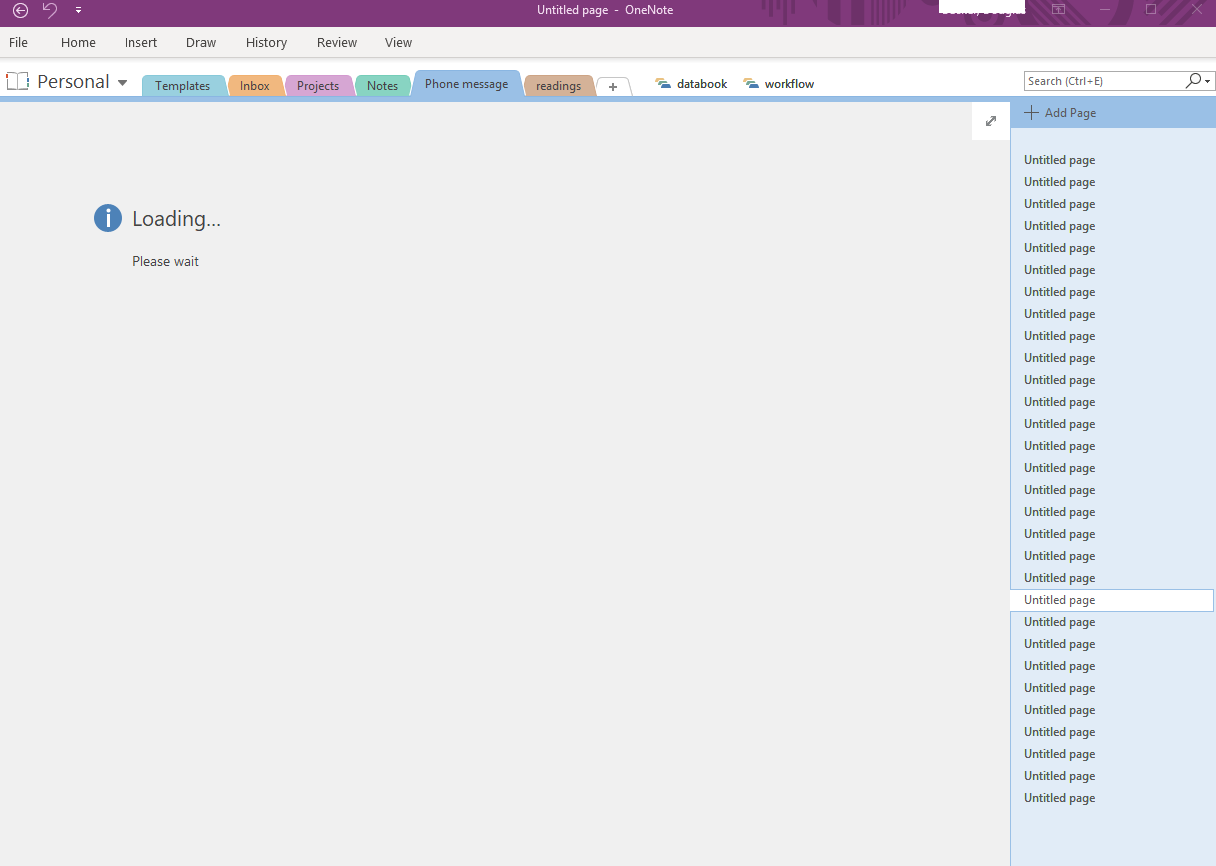
Task: Click the Undo icon in title bar
Action: pos(50,10)
